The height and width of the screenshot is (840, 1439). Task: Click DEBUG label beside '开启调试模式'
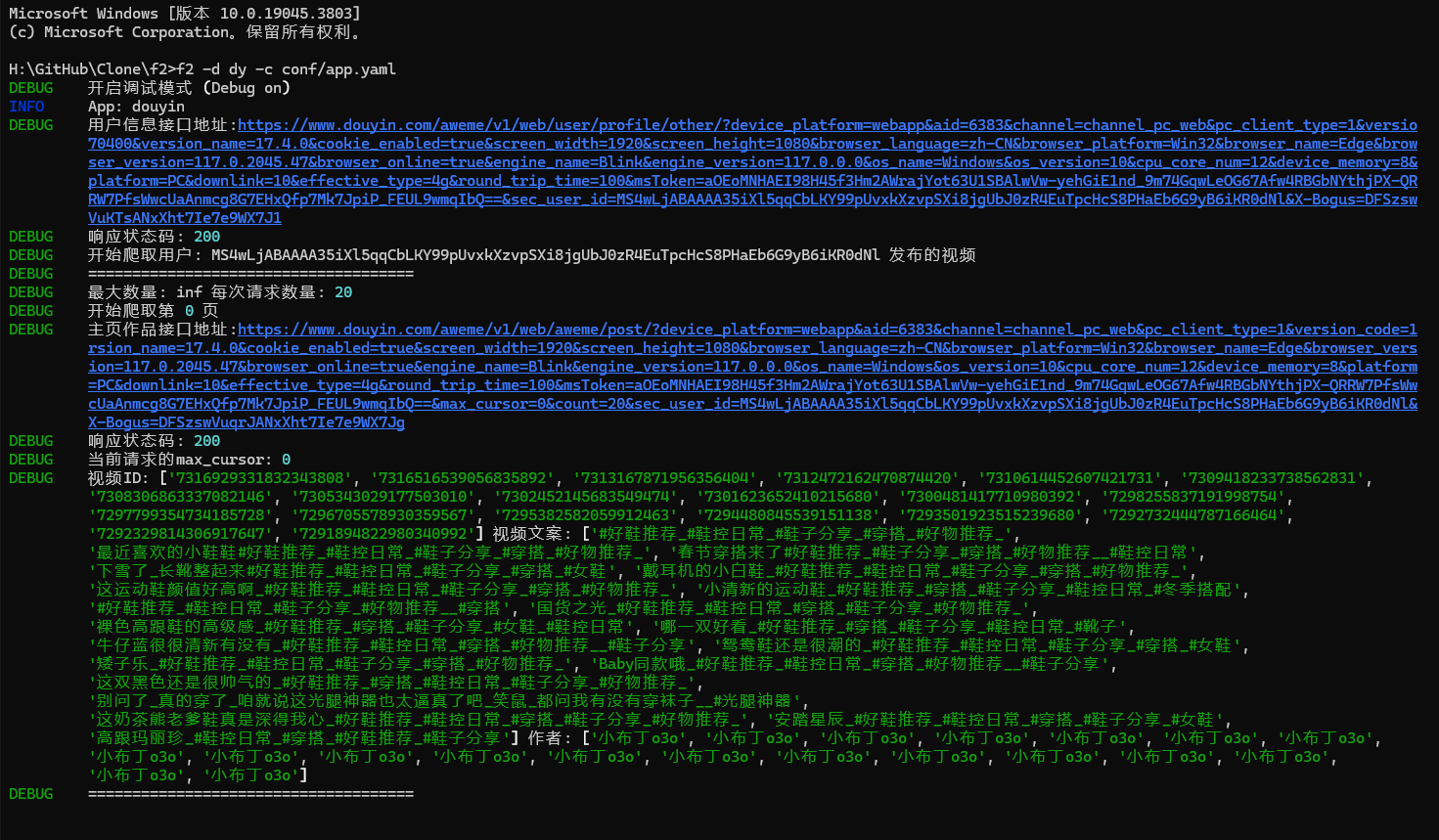tap(31, 88)
